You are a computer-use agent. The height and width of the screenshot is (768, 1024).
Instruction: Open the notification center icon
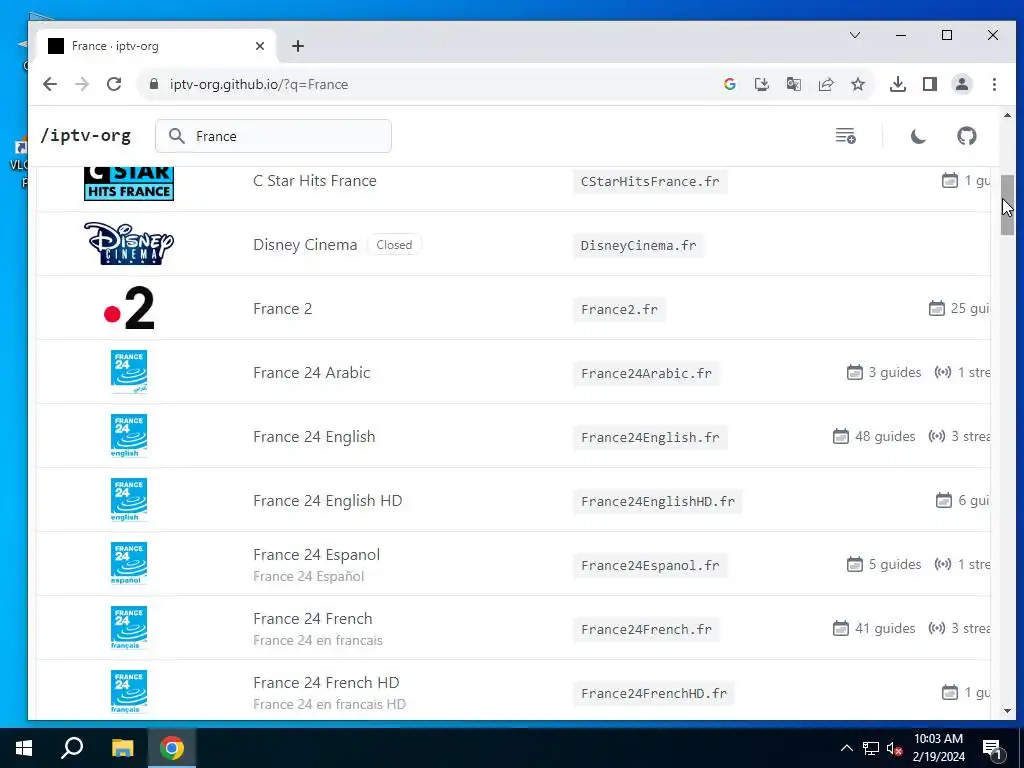click(992, 749)
